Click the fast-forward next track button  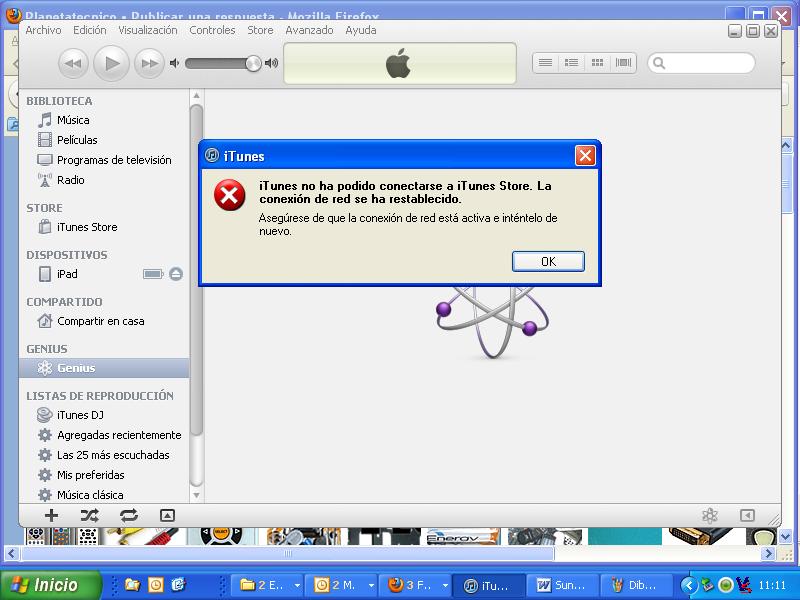[x=149, y=63]
